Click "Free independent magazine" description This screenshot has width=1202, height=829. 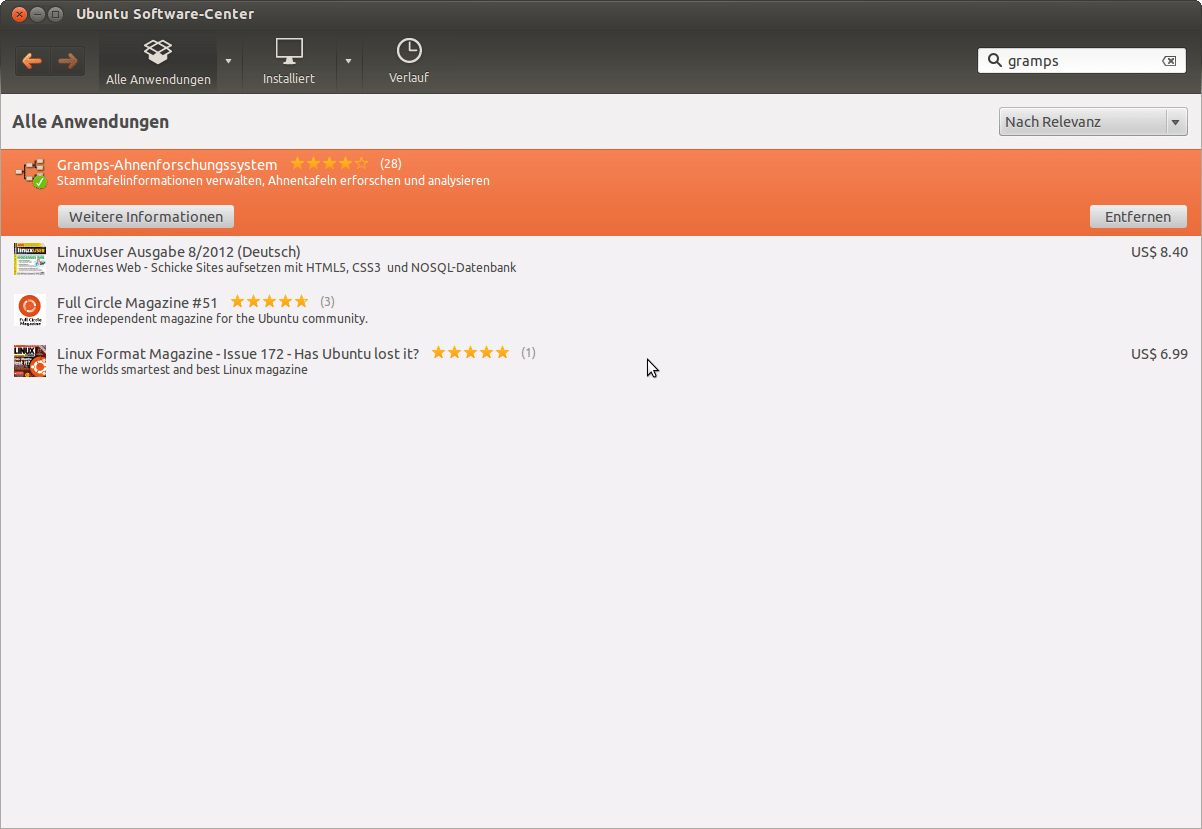click(212, 319)
